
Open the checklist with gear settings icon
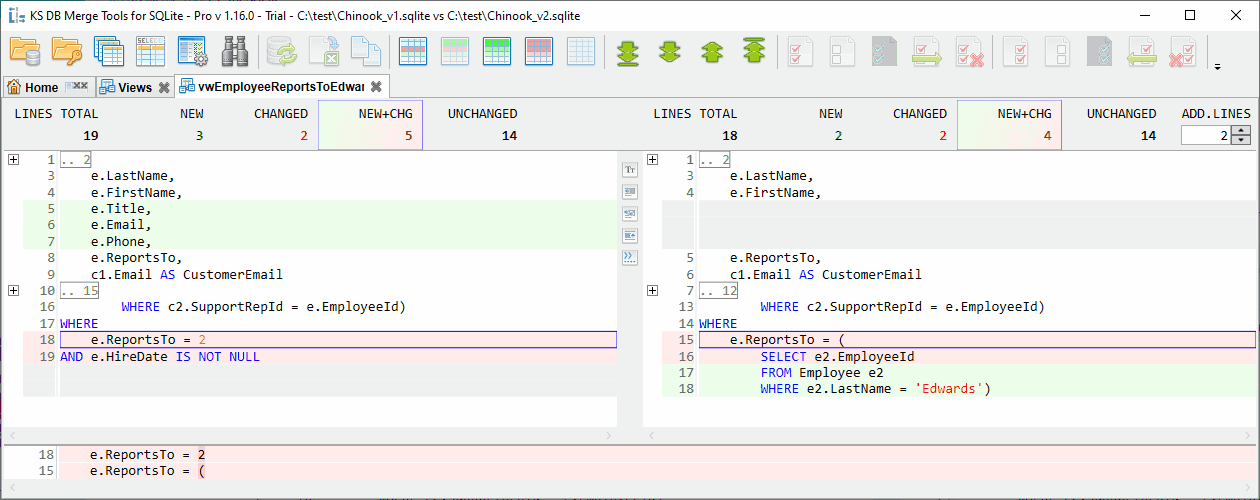tap(193, 51)
